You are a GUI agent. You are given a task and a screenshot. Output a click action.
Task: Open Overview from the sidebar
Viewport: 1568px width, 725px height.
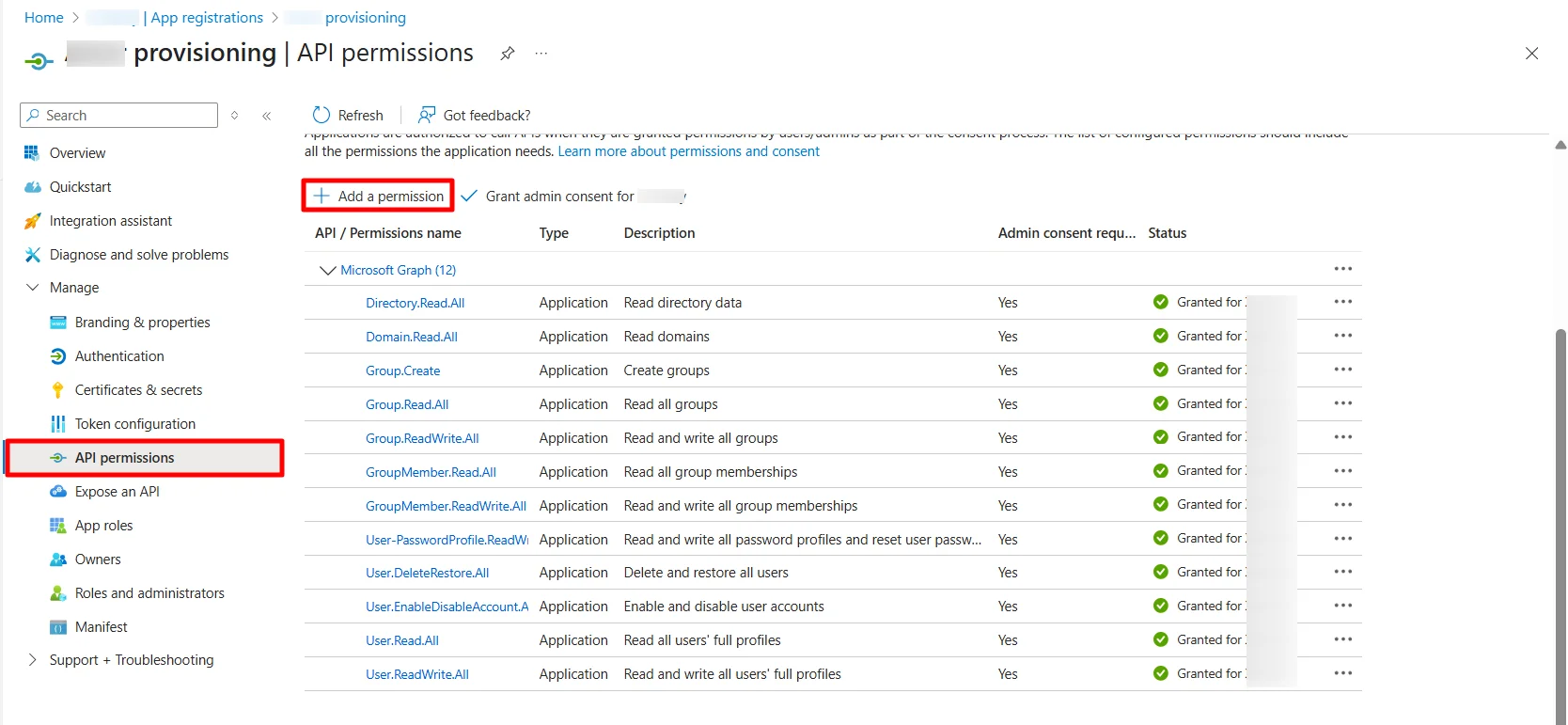pos(77,153)
